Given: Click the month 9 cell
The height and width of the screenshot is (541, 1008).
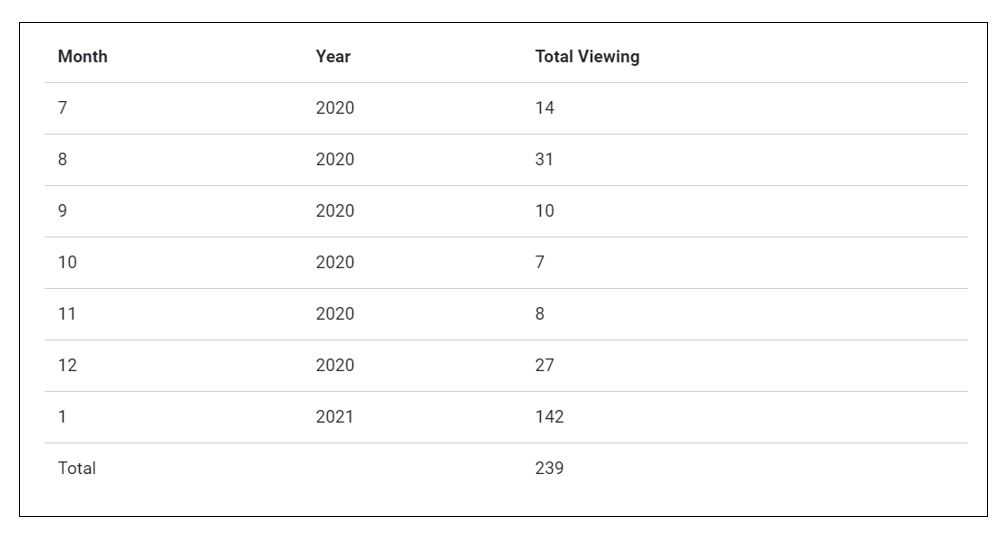Looking at the screenshot, I should pyautogui.click(x=63, y=211).
